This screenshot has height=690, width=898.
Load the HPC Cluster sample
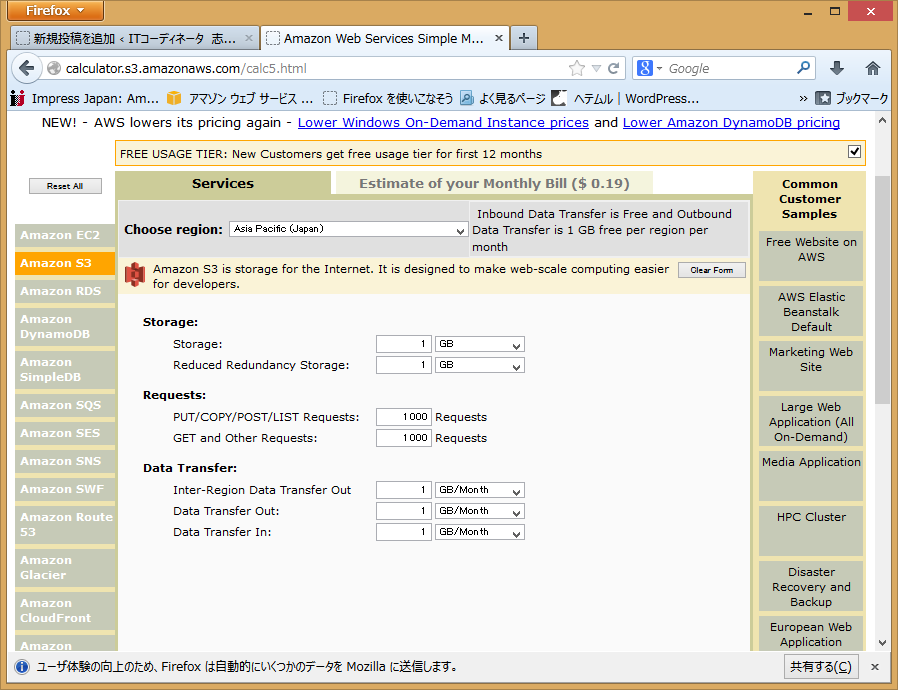pos(811,531)
